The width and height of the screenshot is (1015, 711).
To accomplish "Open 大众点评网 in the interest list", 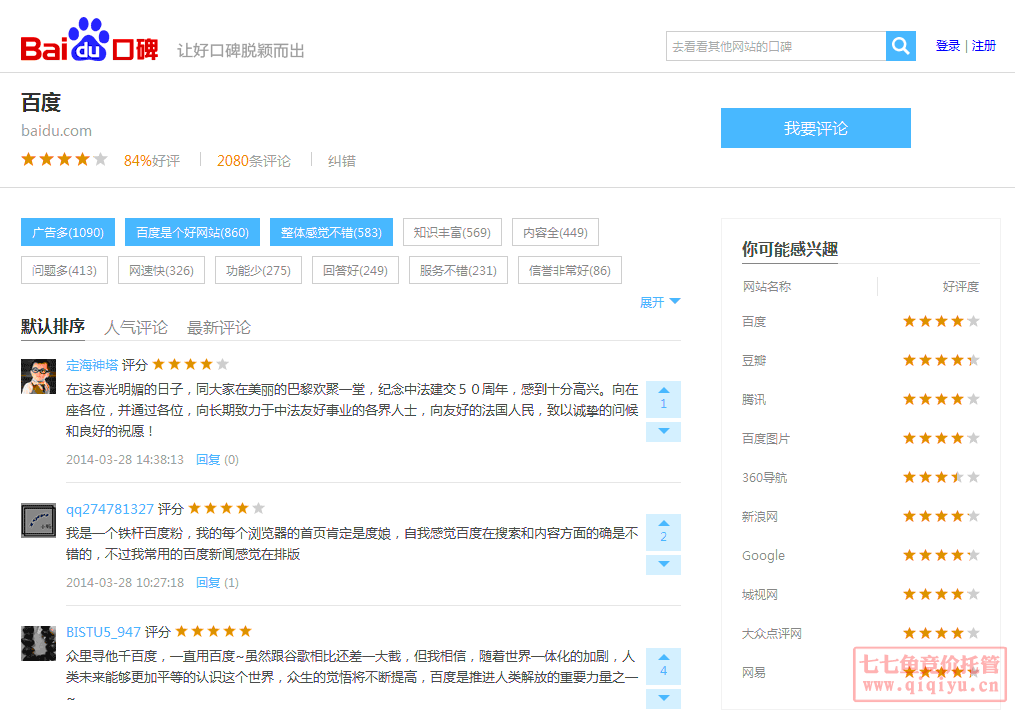I will (x=772, y=633).
